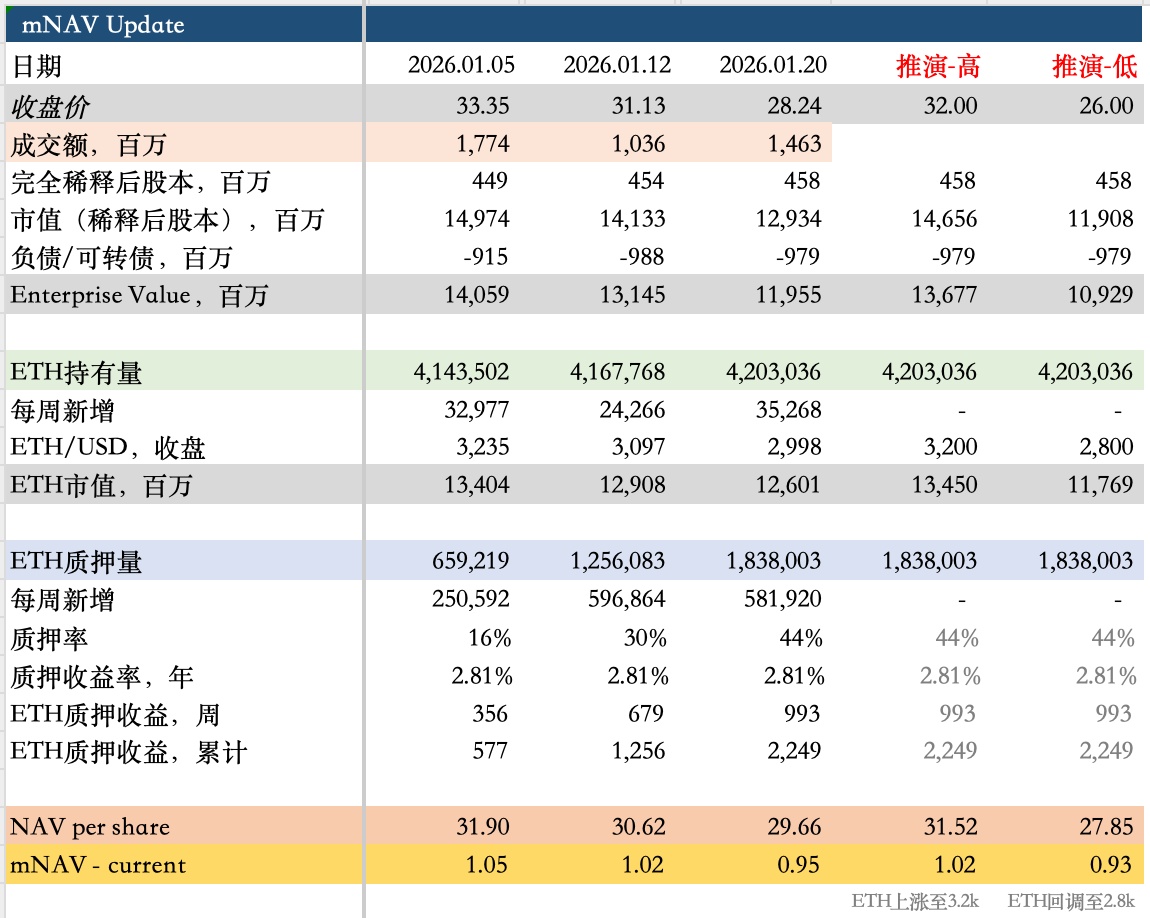This screenshot has height=918, width=1150.
Task: Select the 2026.01.05 date column header
Action: [461, 66]
